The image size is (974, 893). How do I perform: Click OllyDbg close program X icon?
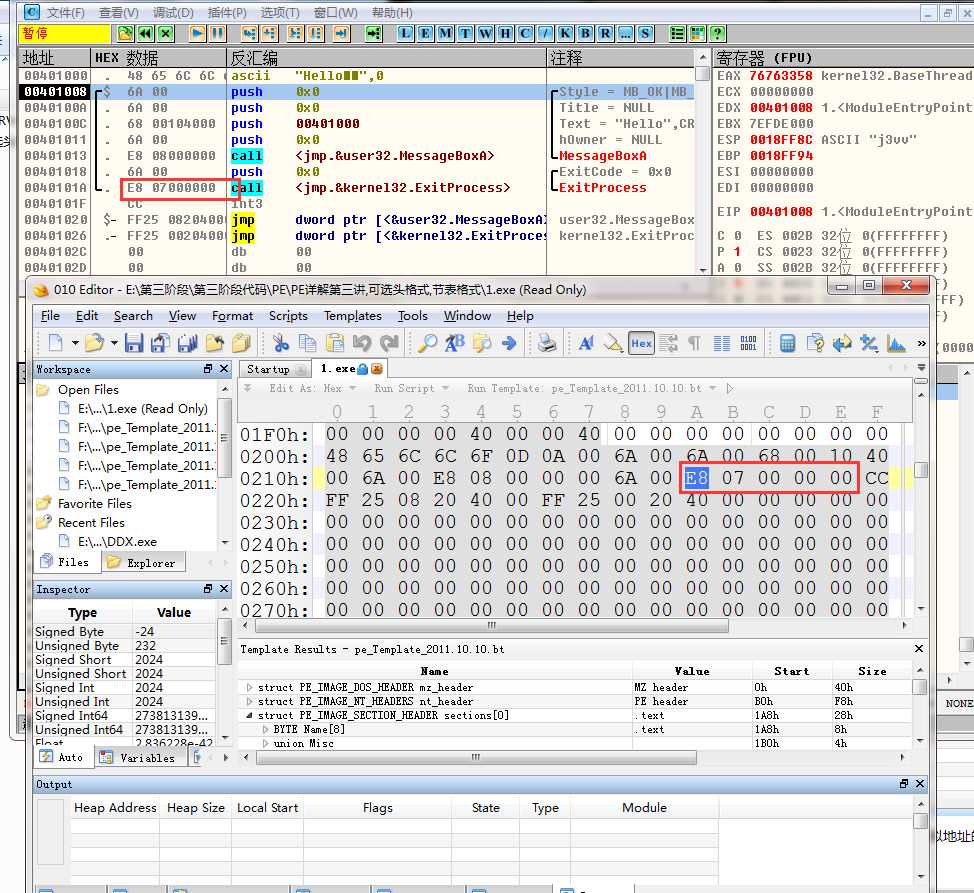coord(166,34)
